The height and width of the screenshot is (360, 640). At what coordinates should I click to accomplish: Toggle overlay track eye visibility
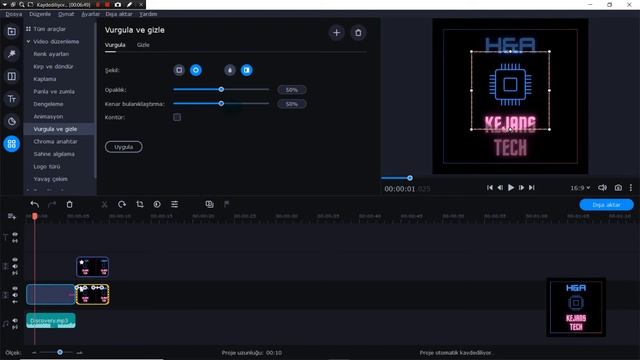click(15, 260)
